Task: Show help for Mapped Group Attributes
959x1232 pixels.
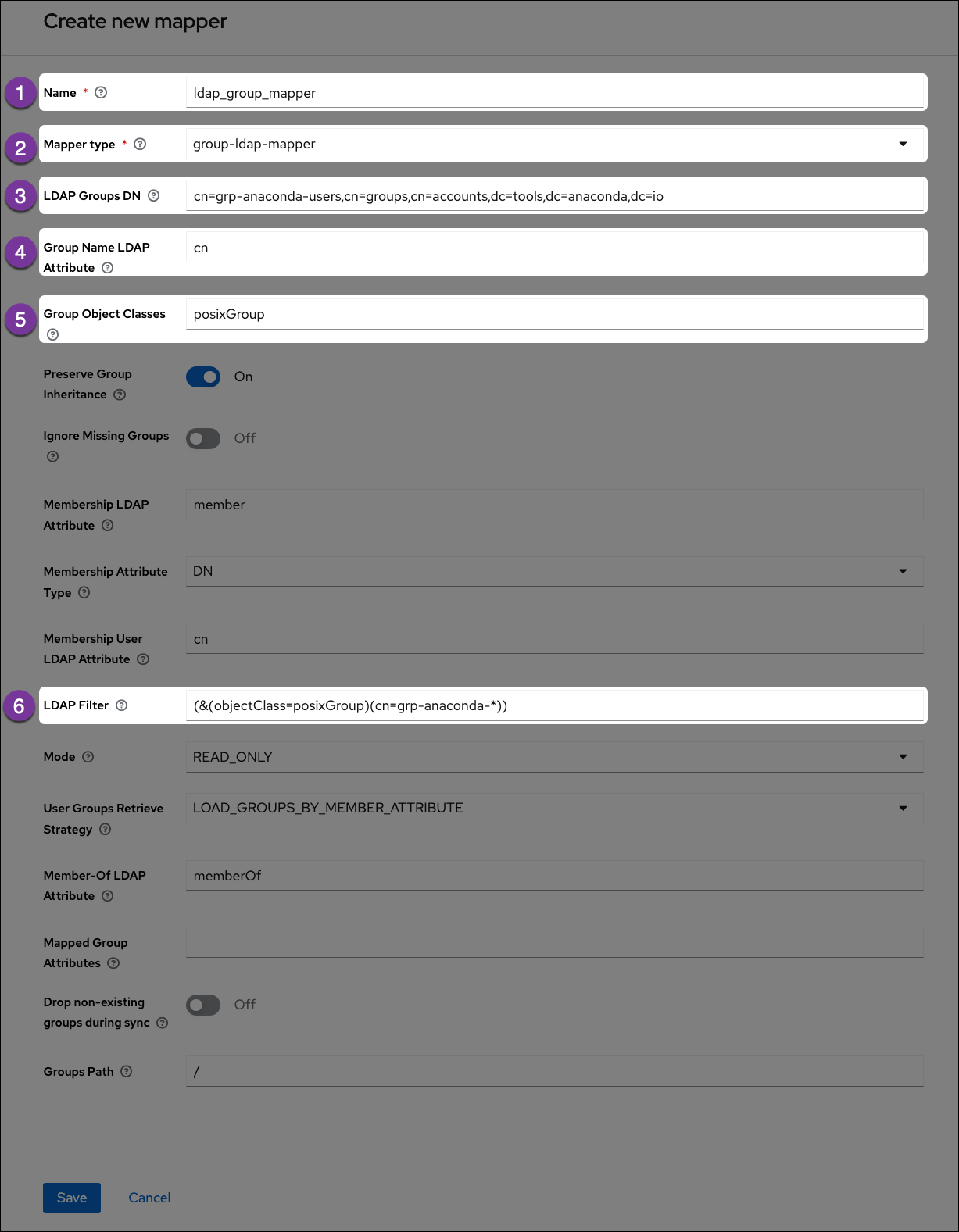Action: coord(113,962)
